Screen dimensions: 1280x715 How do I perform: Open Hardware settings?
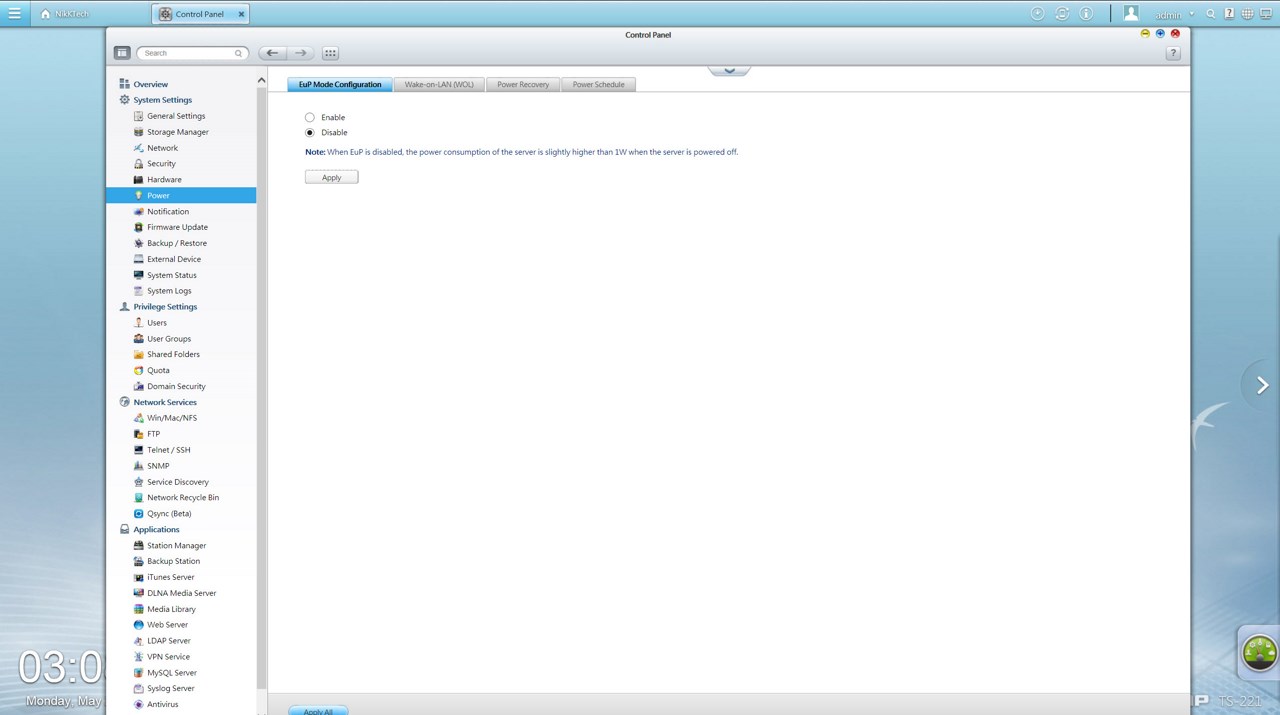[164, 180]
